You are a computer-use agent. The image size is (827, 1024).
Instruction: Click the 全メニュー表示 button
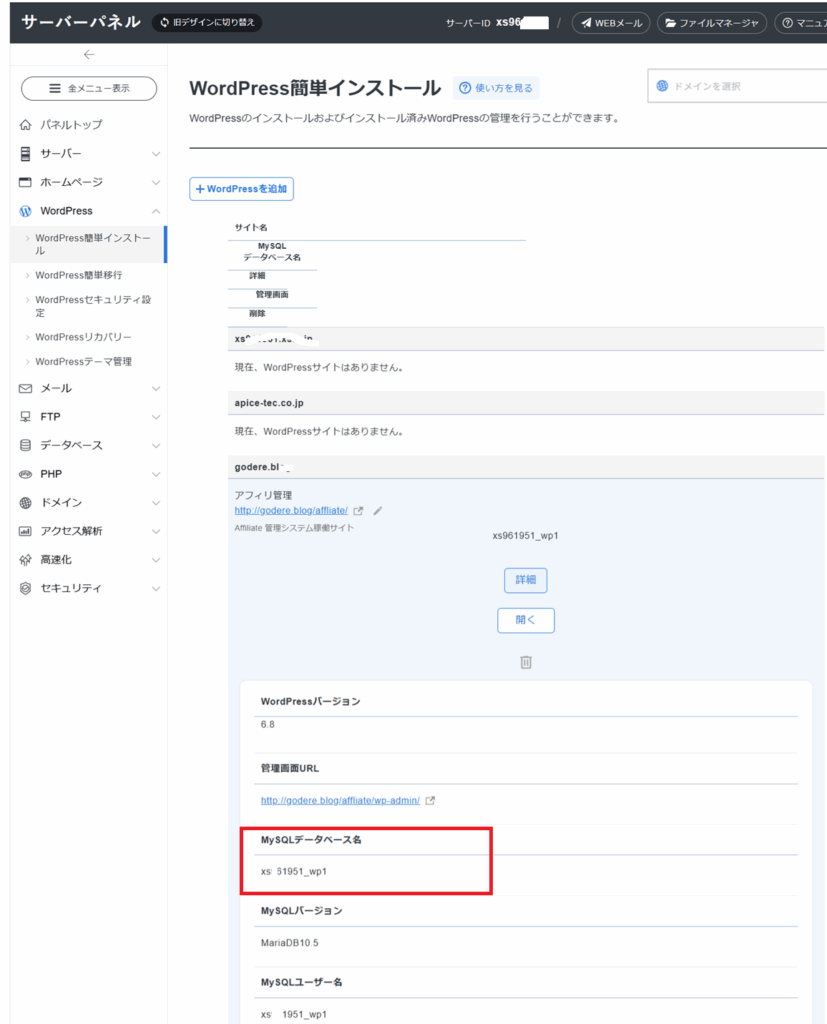89,89
